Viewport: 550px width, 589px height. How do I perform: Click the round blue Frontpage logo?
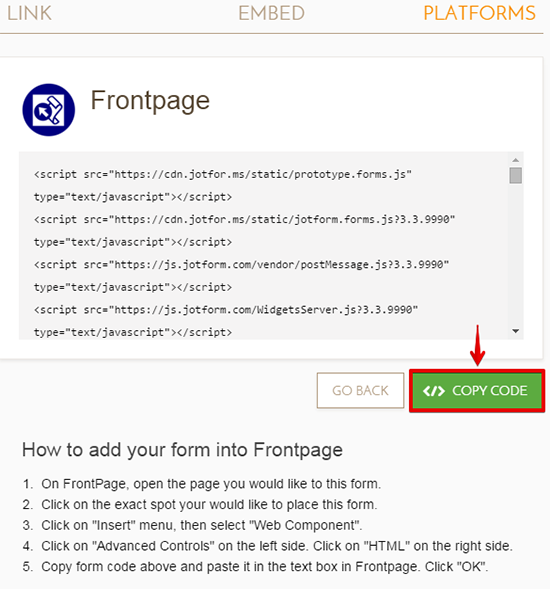tap(48, 110)
